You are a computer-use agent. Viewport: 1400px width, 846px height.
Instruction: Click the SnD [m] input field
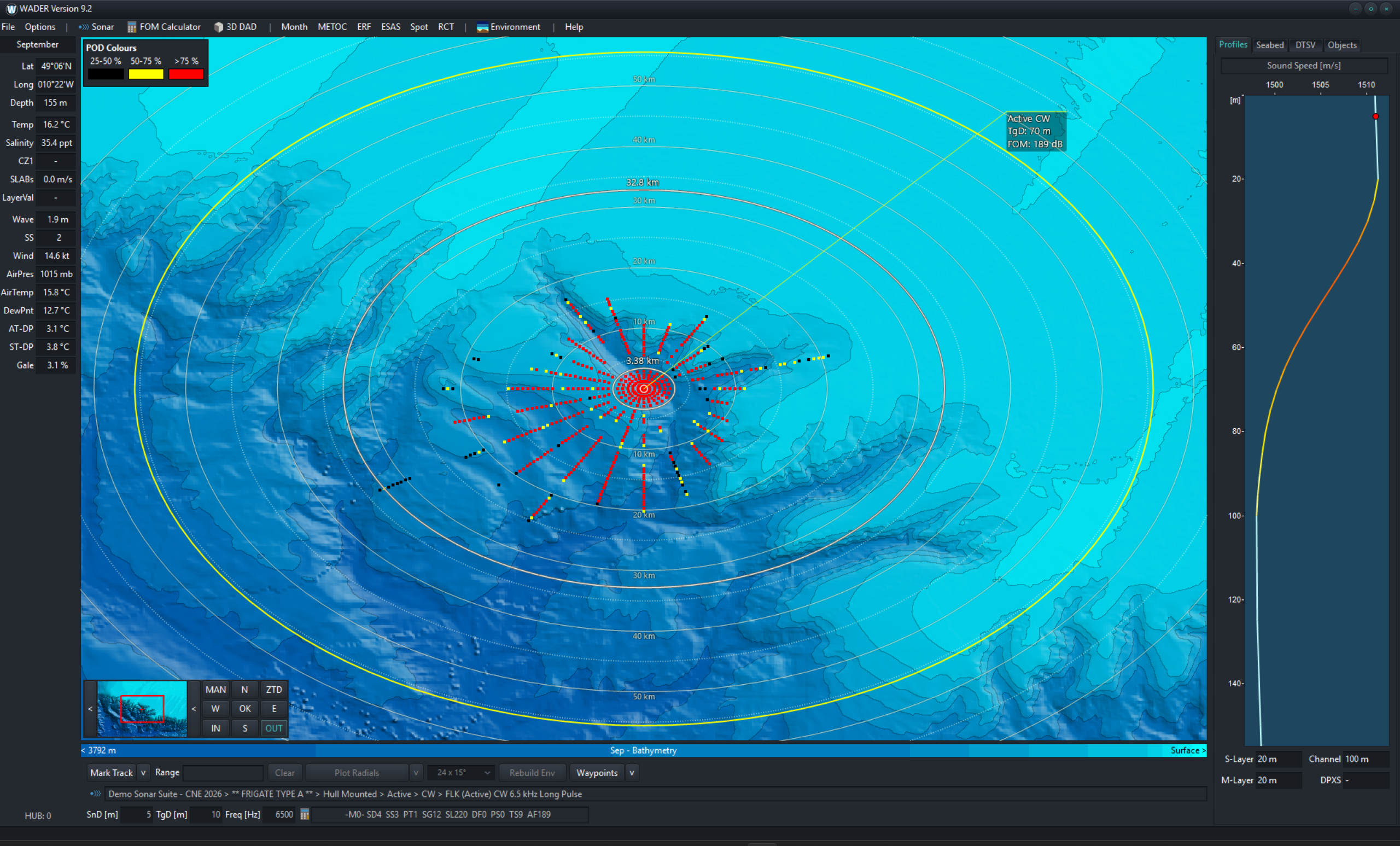(136, 814)
